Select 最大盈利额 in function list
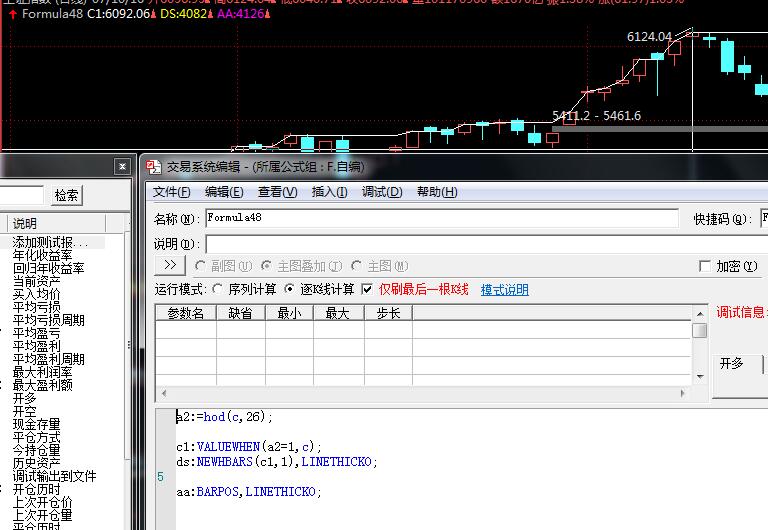The image size is (768, 530). pyautogui.click(x=43, y=385)
